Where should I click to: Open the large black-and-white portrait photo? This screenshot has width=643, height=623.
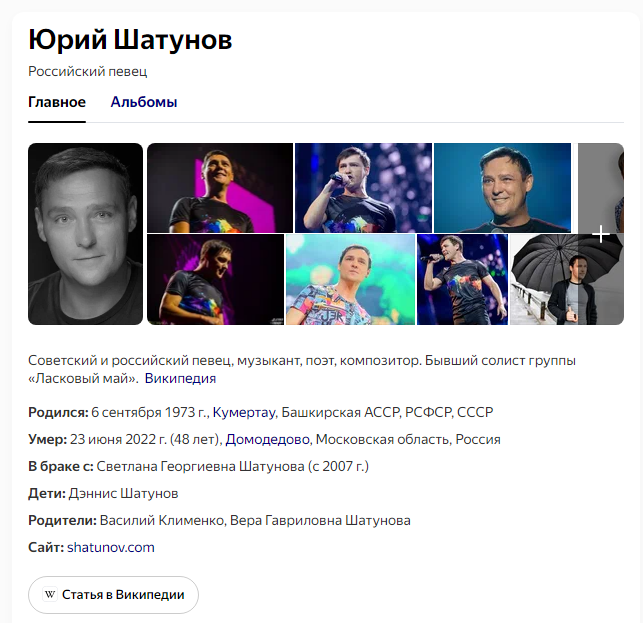(x=85, y=234)
